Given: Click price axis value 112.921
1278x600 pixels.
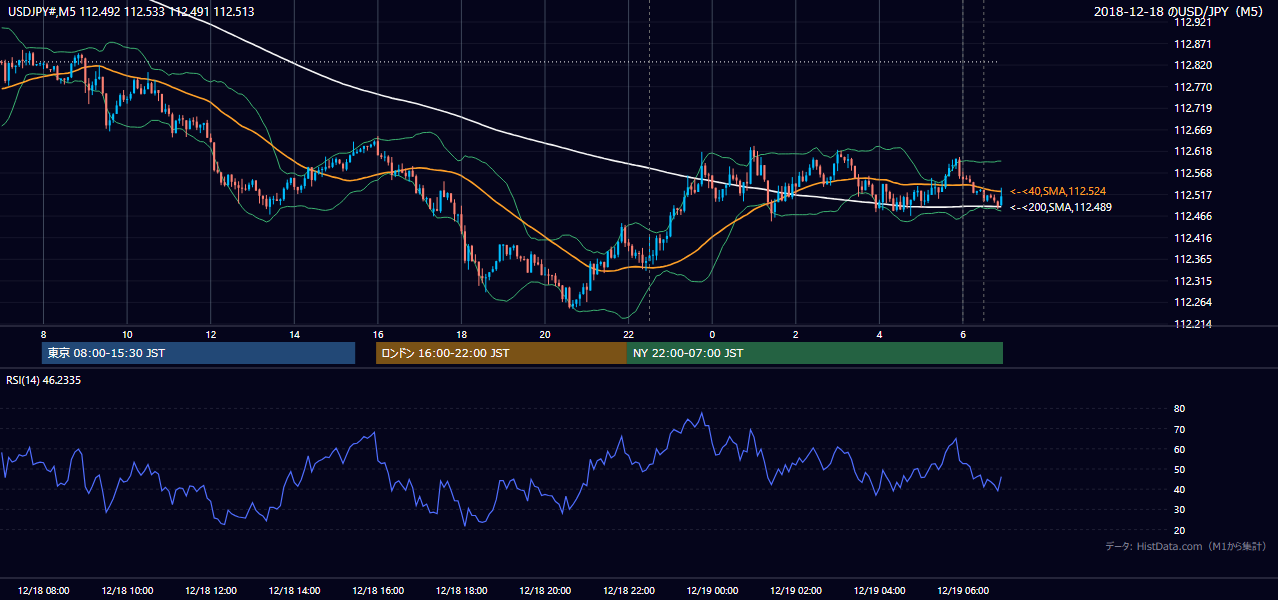Looking at the screenshot, I should click(1194, 22).
